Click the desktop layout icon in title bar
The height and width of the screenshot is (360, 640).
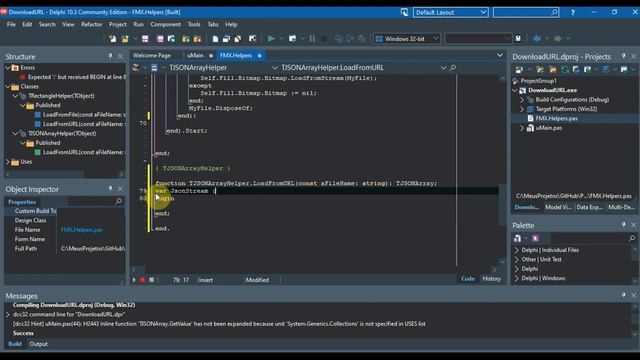click(x=404, y=12)
